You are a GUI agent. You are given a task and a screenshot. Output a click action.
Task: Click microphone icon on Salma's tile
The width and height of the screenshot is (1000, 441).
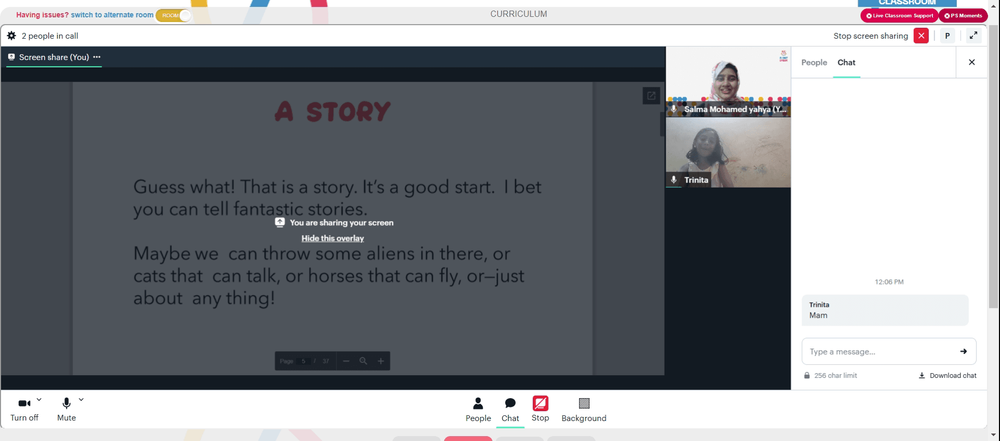673,109
